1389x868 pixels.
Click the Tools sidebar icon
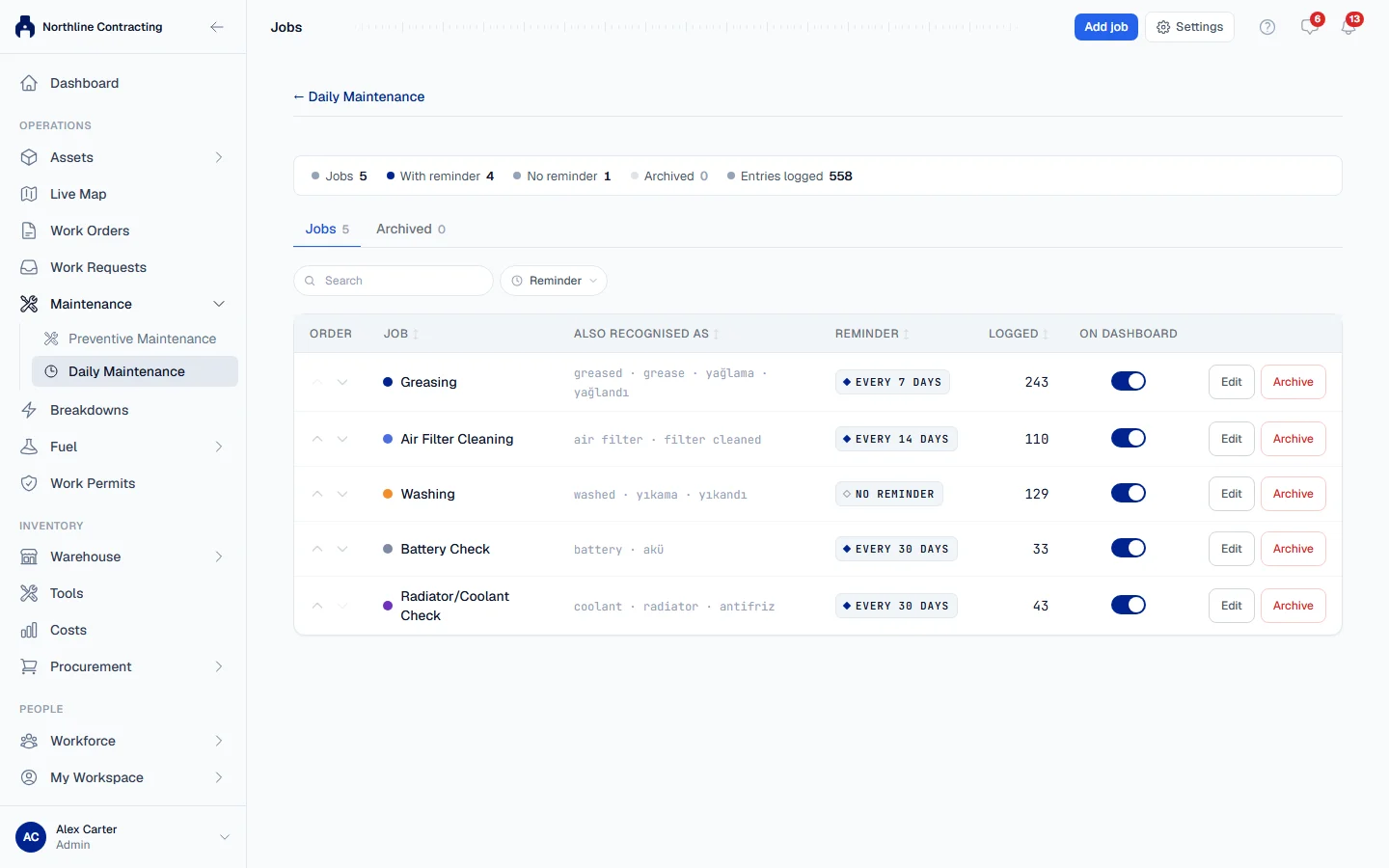pos(29,593)
